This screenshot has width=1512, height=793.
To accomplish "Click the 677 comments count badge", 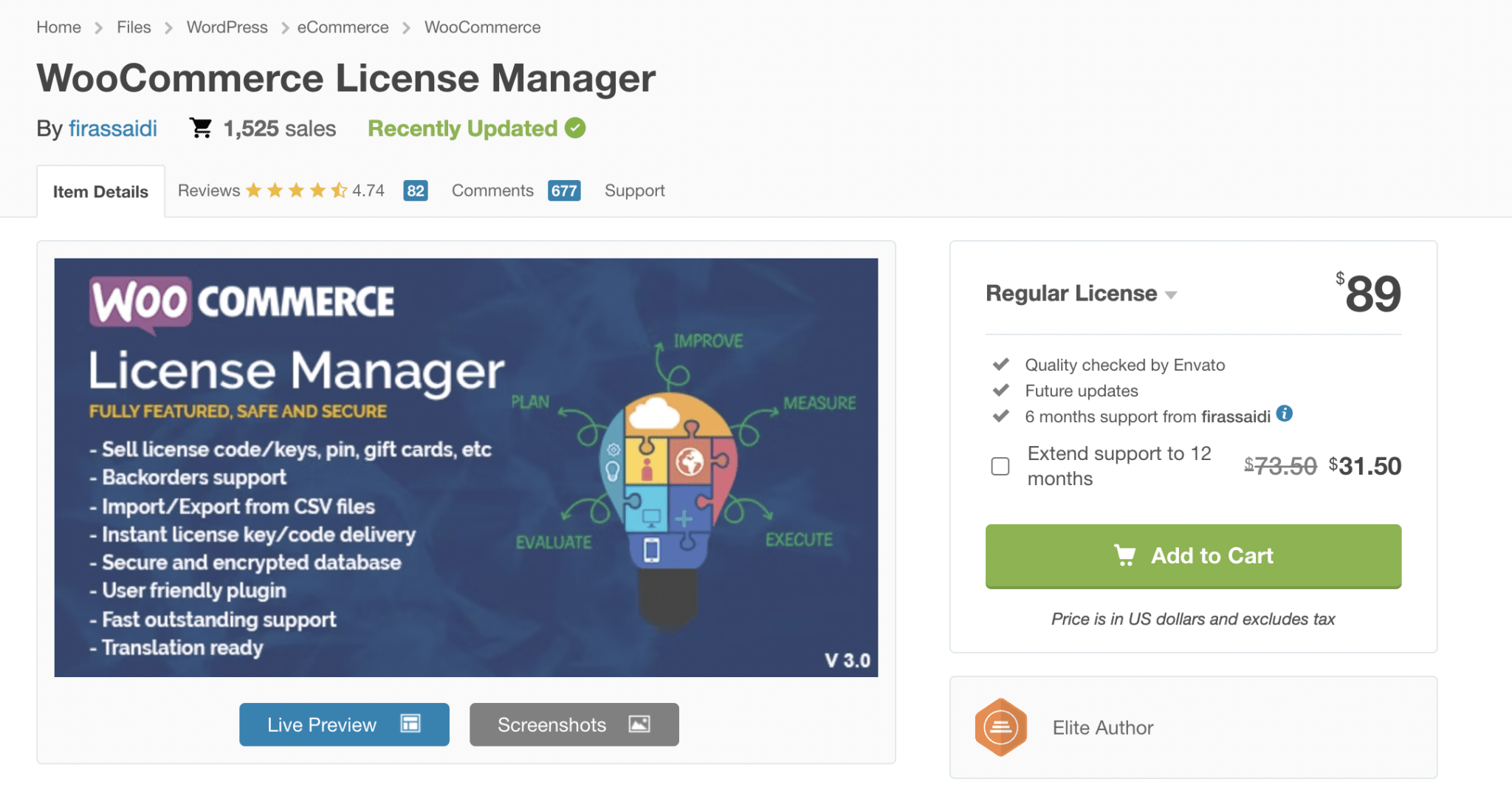I will pos(564,190).
